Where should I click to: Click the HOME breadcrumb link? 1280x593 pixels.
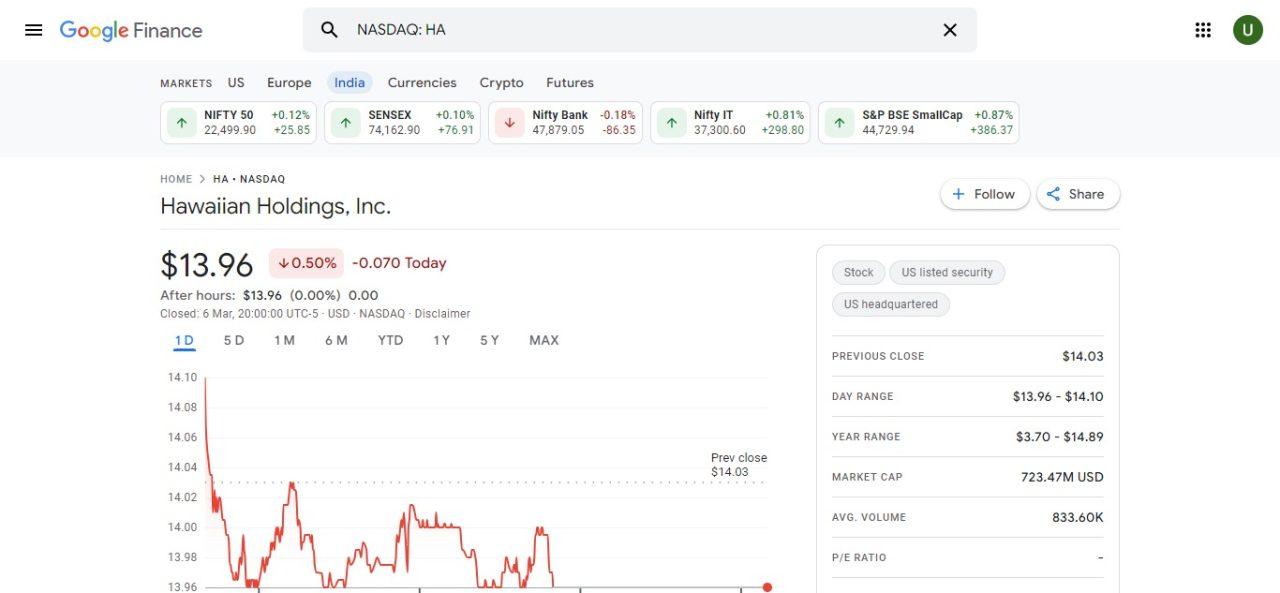point(176,179)
